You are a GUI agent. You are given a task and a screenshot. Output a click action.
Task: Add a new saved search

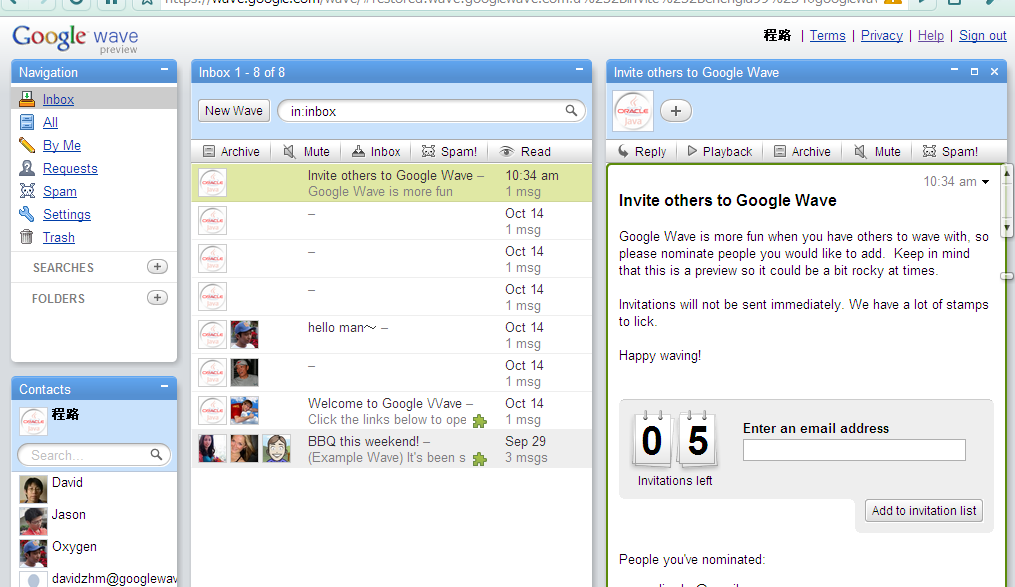click(157, 267)
